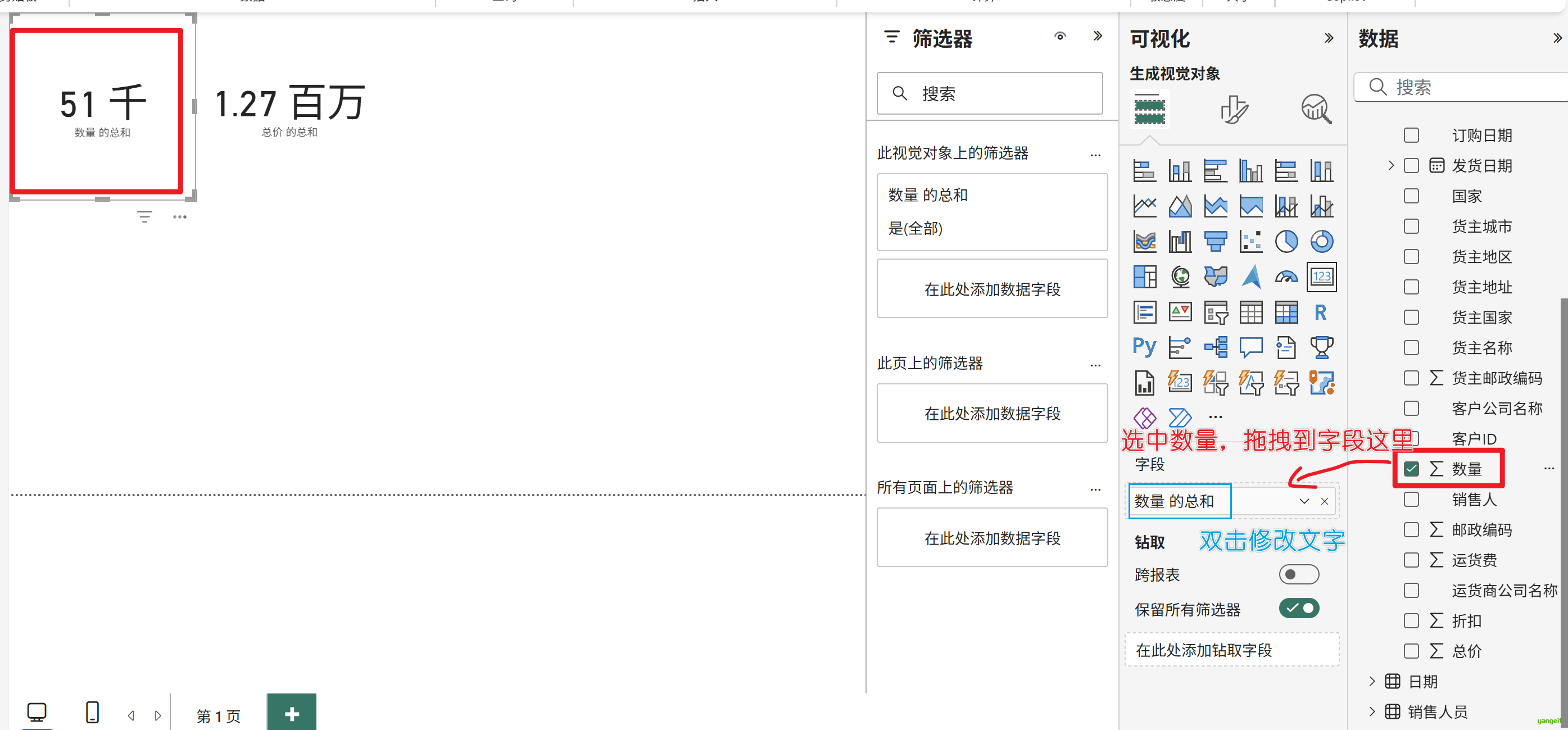
Task: Open the 数量 的总和 field dropdown arrow
Action: coord(1304,501)
